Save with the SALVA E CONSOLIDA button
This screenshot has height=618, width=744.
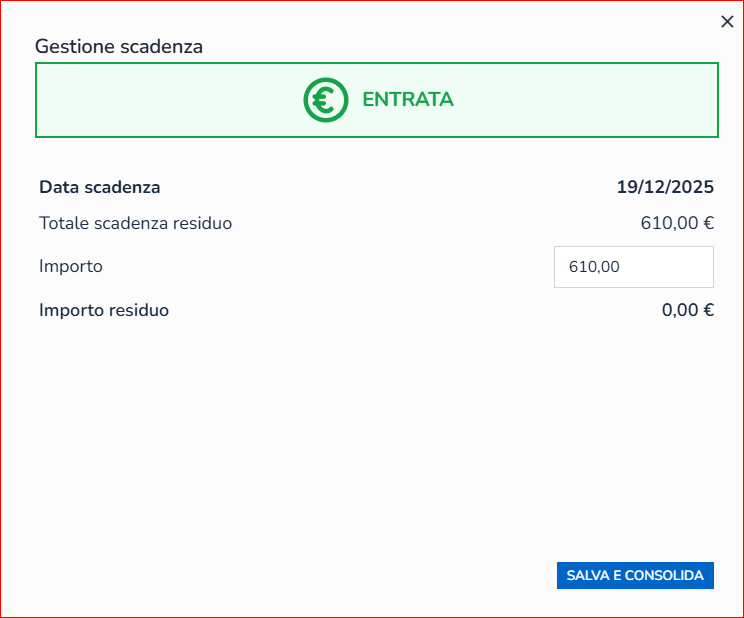[x=635, y=575]
